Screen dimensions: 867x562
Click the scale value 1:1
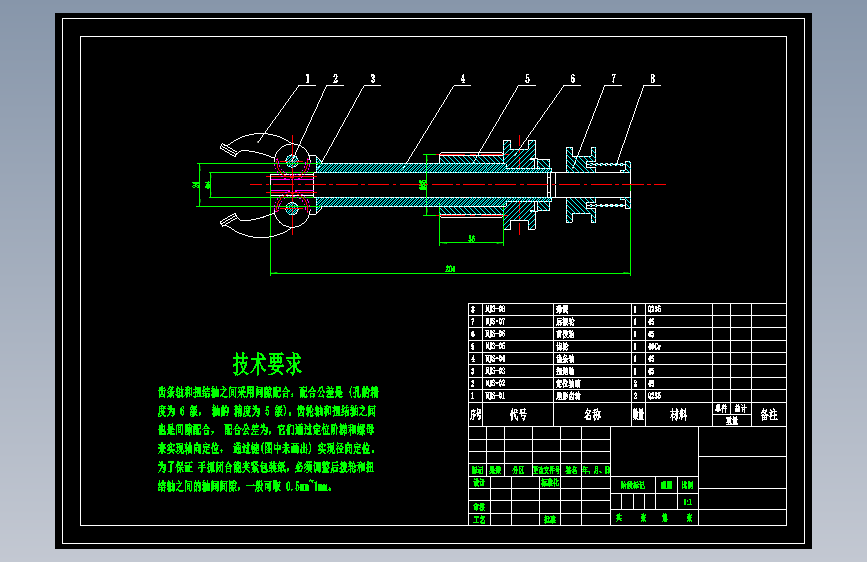pos(687,502)
